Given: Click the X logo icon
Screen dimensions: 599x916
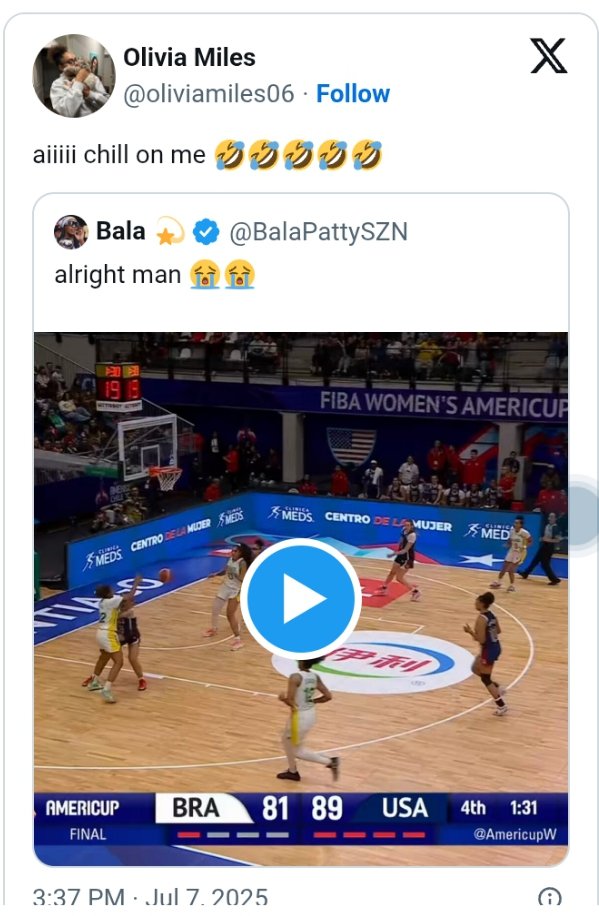Looking at the screenshot, I should point(548,56).
